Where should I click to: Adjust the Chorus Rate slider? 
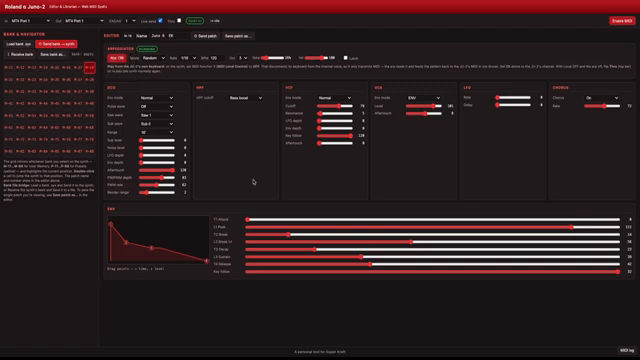(602, 106)
